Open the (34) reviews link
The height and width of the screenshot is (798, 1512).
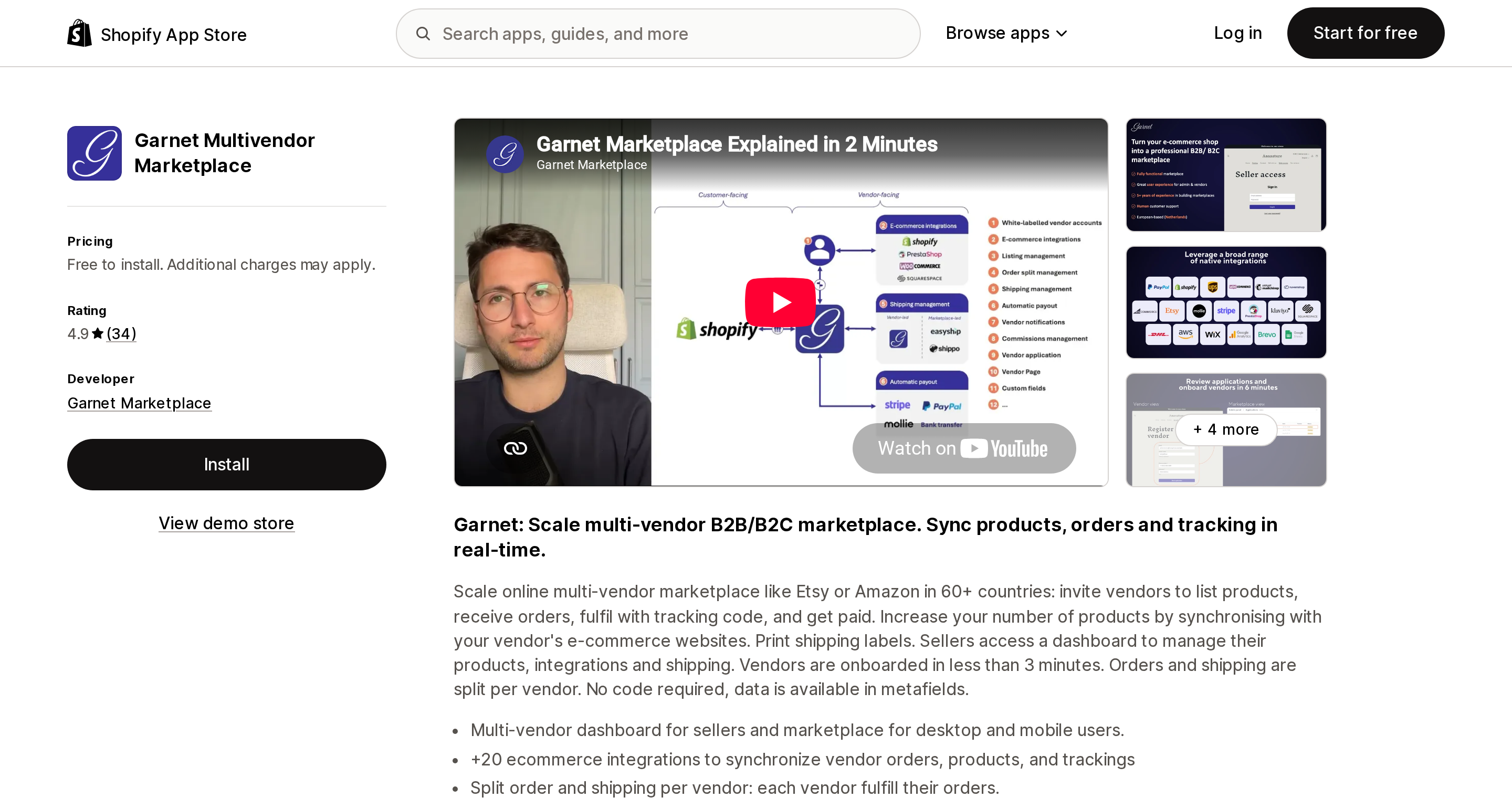click(x=121, y=333)
